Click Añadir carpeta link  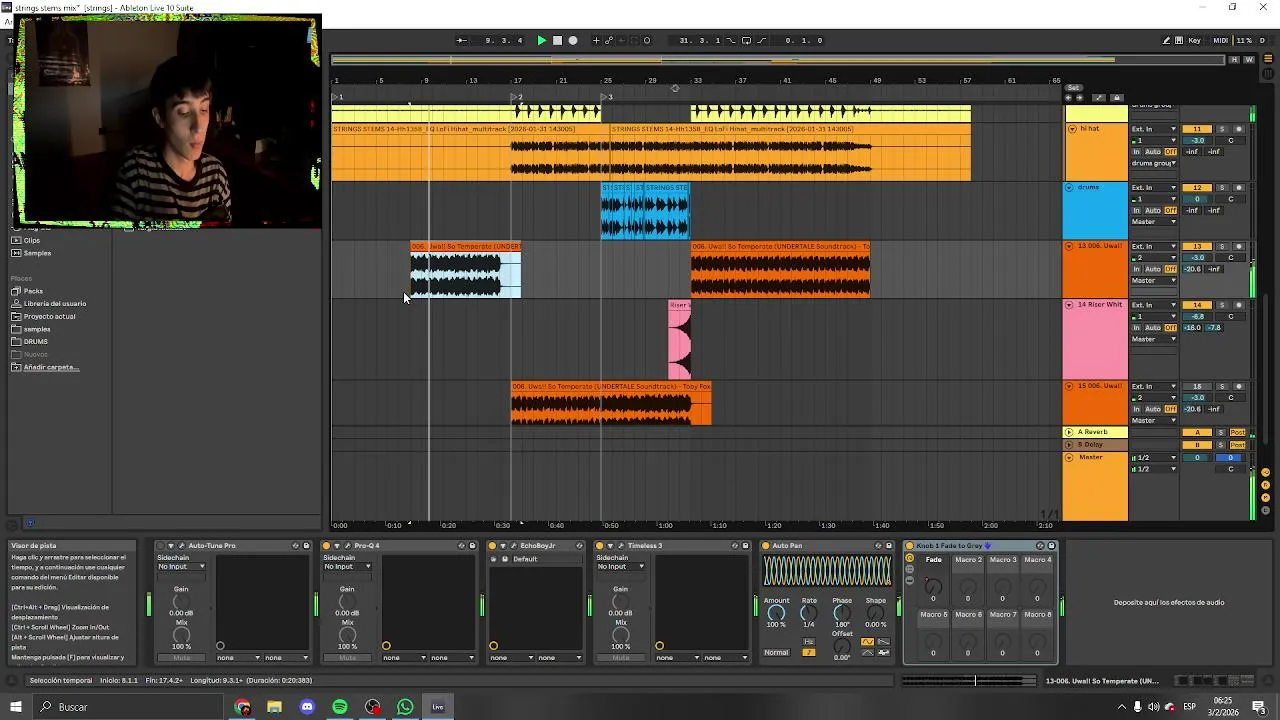coord(51,367)
